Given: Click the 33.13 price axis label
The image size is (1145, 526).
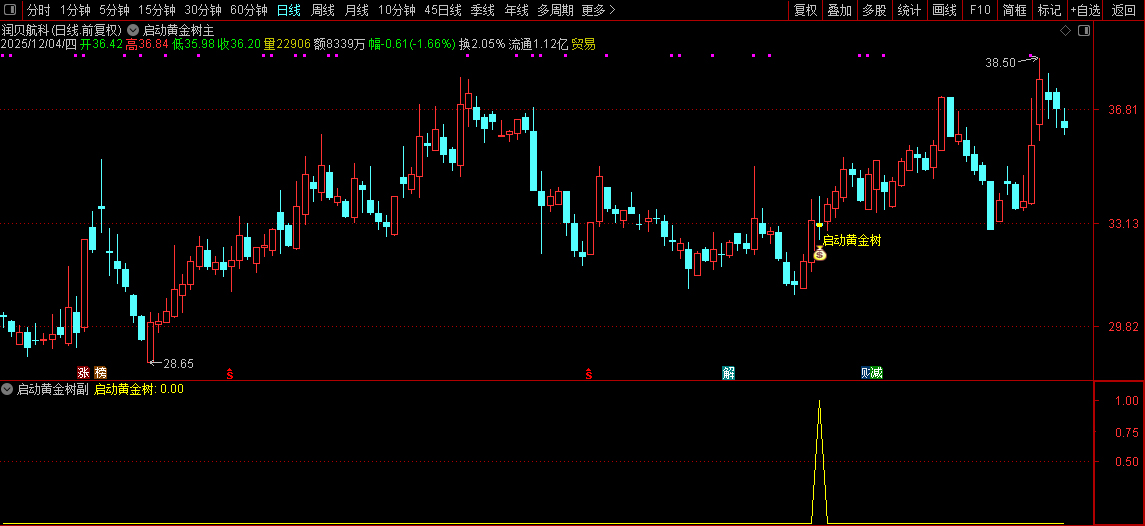Looking at the screenshot, I should pos(1122,224).
